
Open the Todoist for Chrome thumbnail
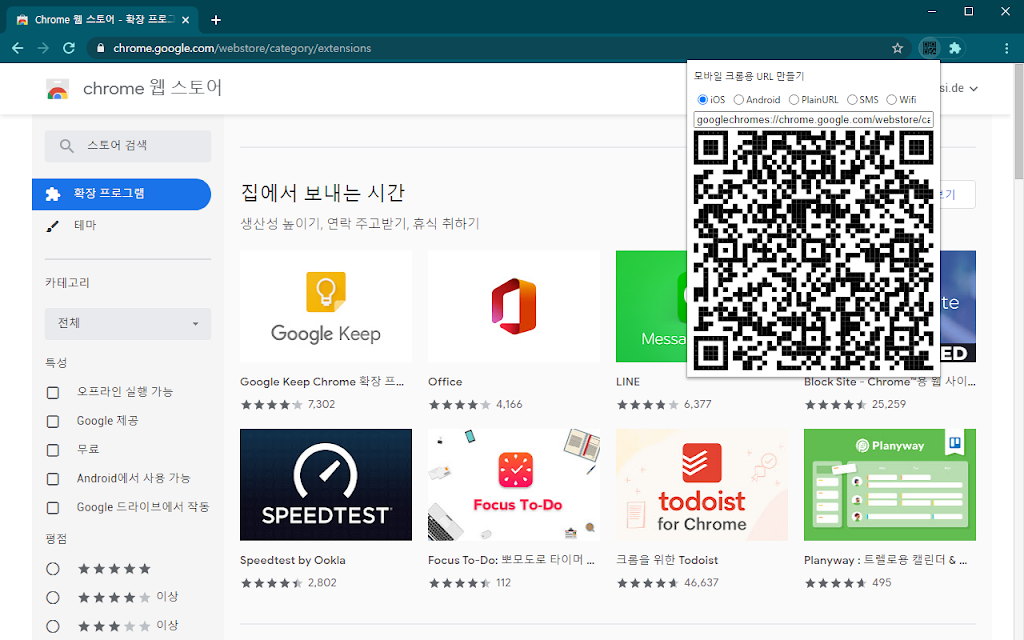point(702,485)
